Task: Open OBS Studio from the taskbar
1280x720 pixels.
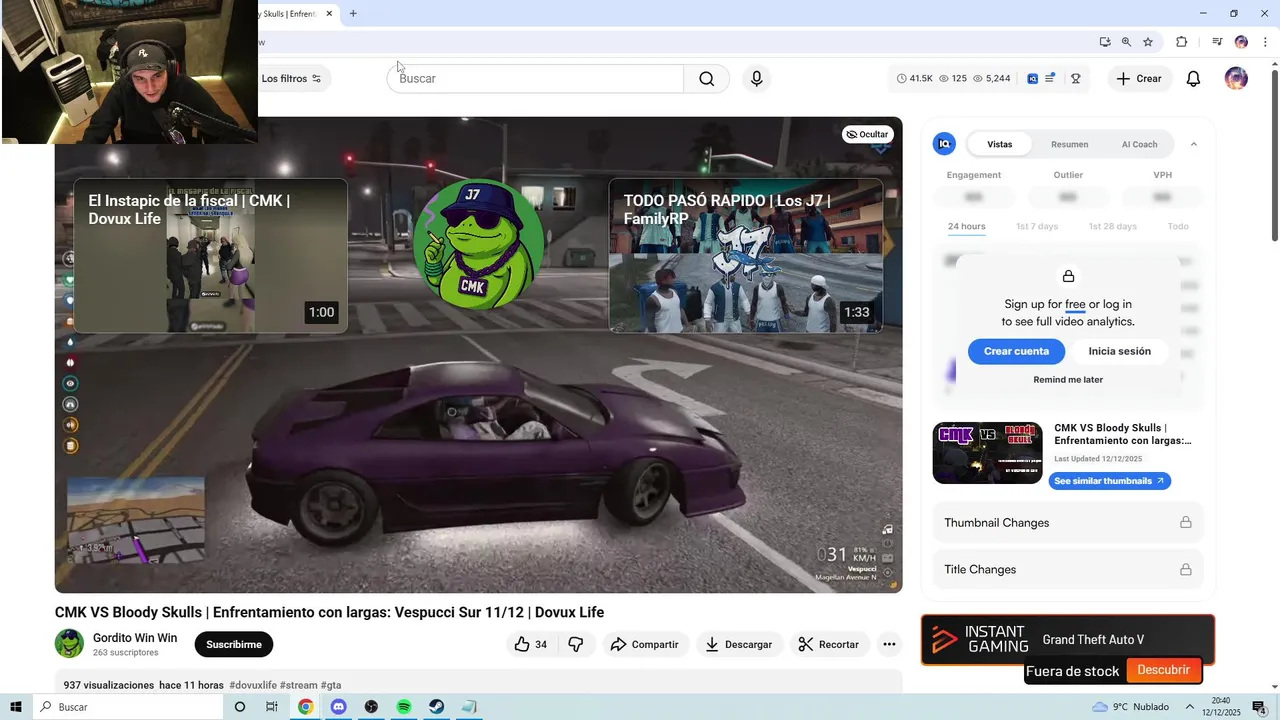Action: coord(371,707)
